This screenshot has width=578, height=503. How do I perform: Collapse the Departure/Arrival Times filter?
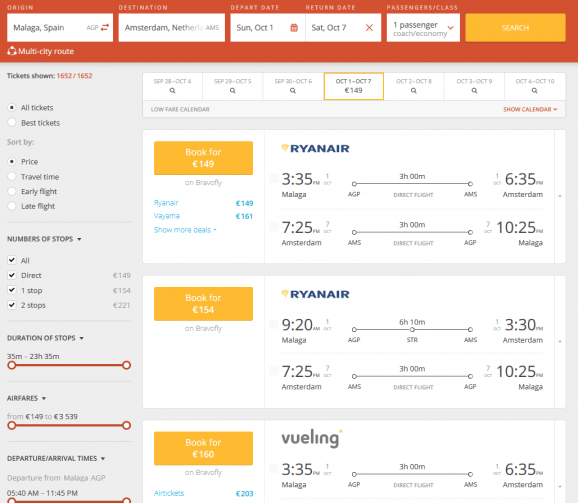coord(103,459)
